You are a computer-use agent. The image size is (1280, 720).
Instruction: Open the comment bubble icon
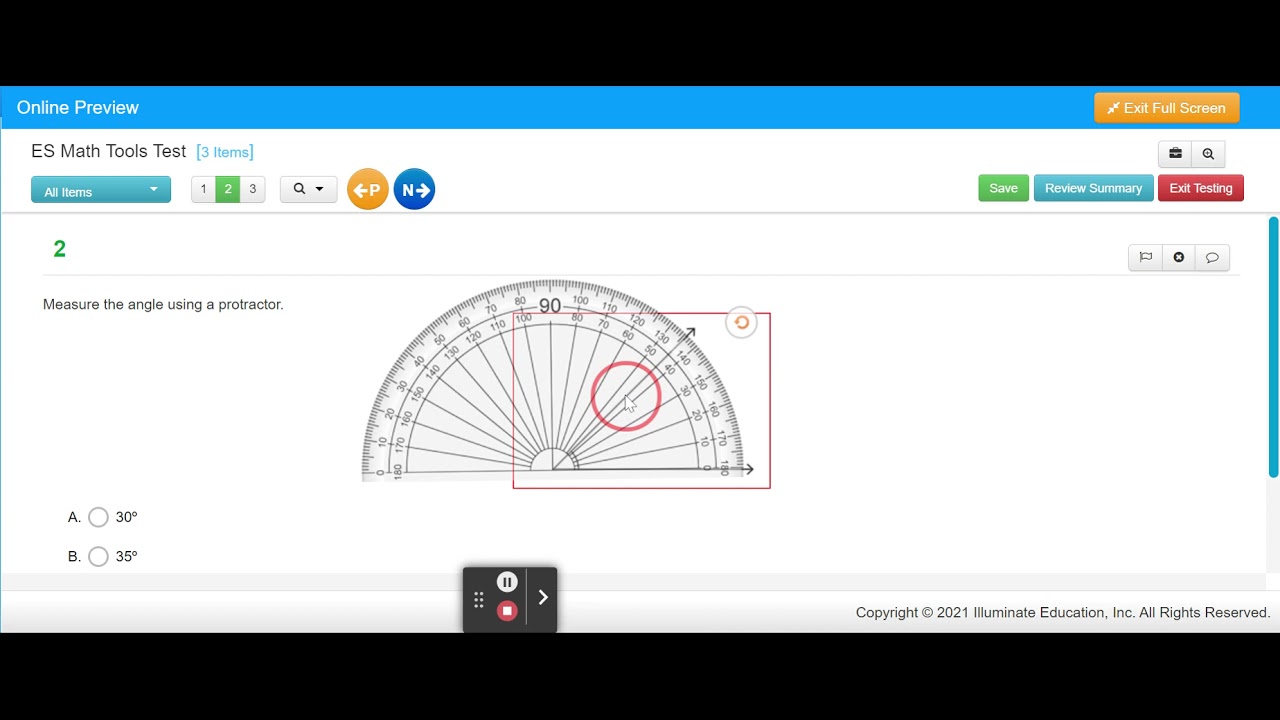coord(1212,257)
